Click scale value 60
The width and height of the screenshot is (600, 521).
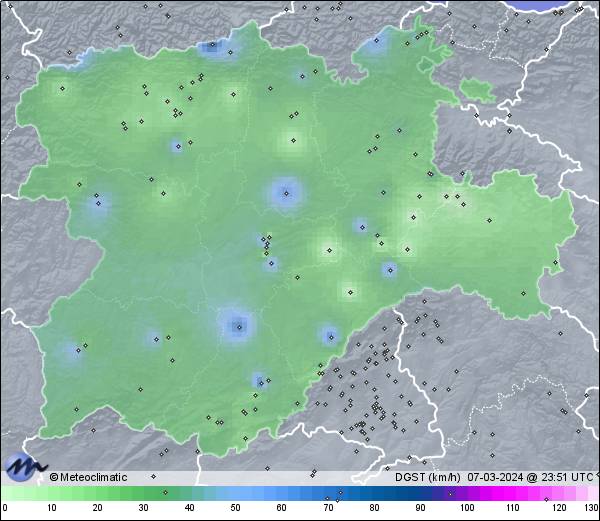point(282,508)
